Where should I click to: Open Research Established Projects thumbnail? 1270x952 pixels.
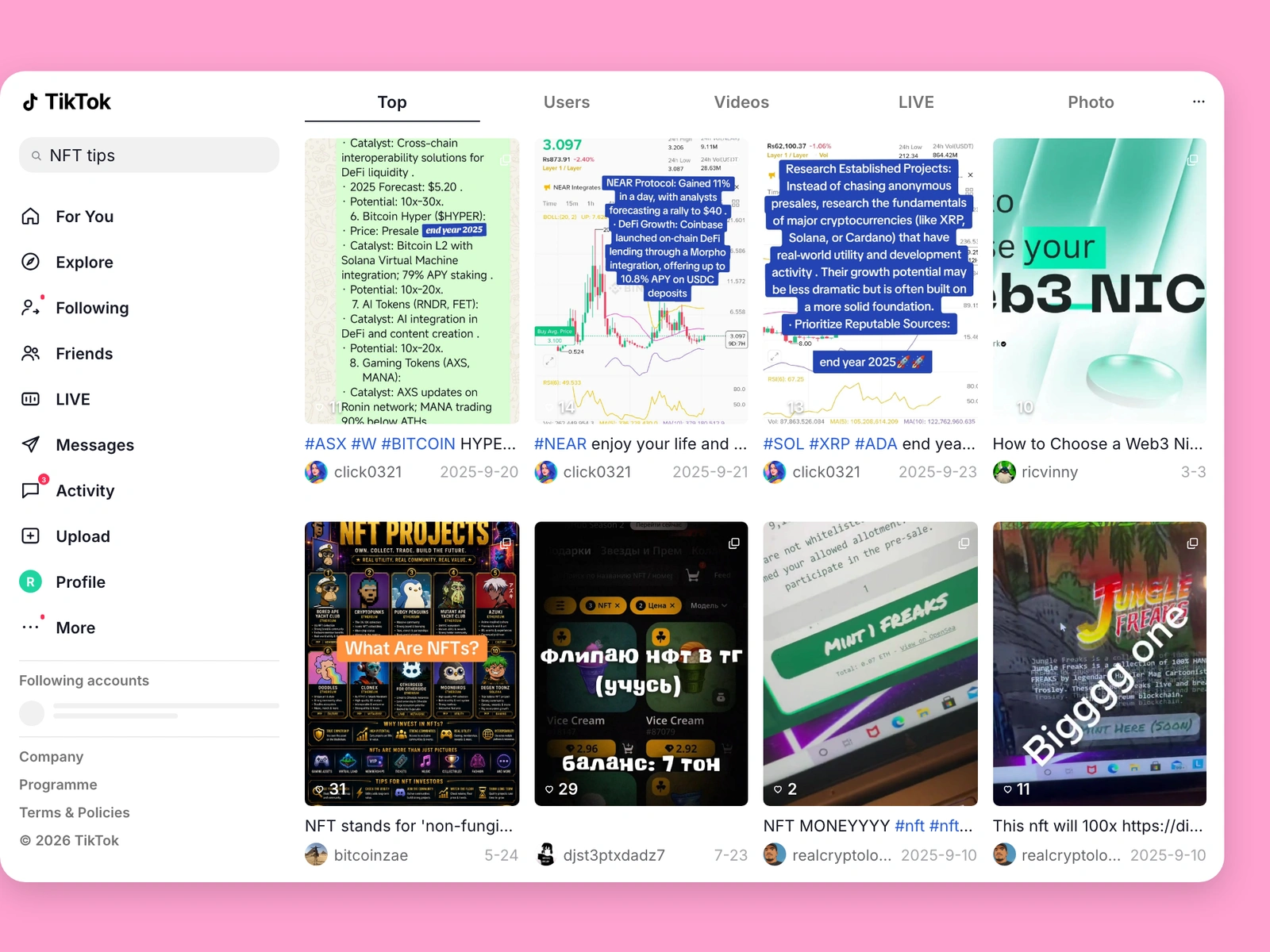870,282
